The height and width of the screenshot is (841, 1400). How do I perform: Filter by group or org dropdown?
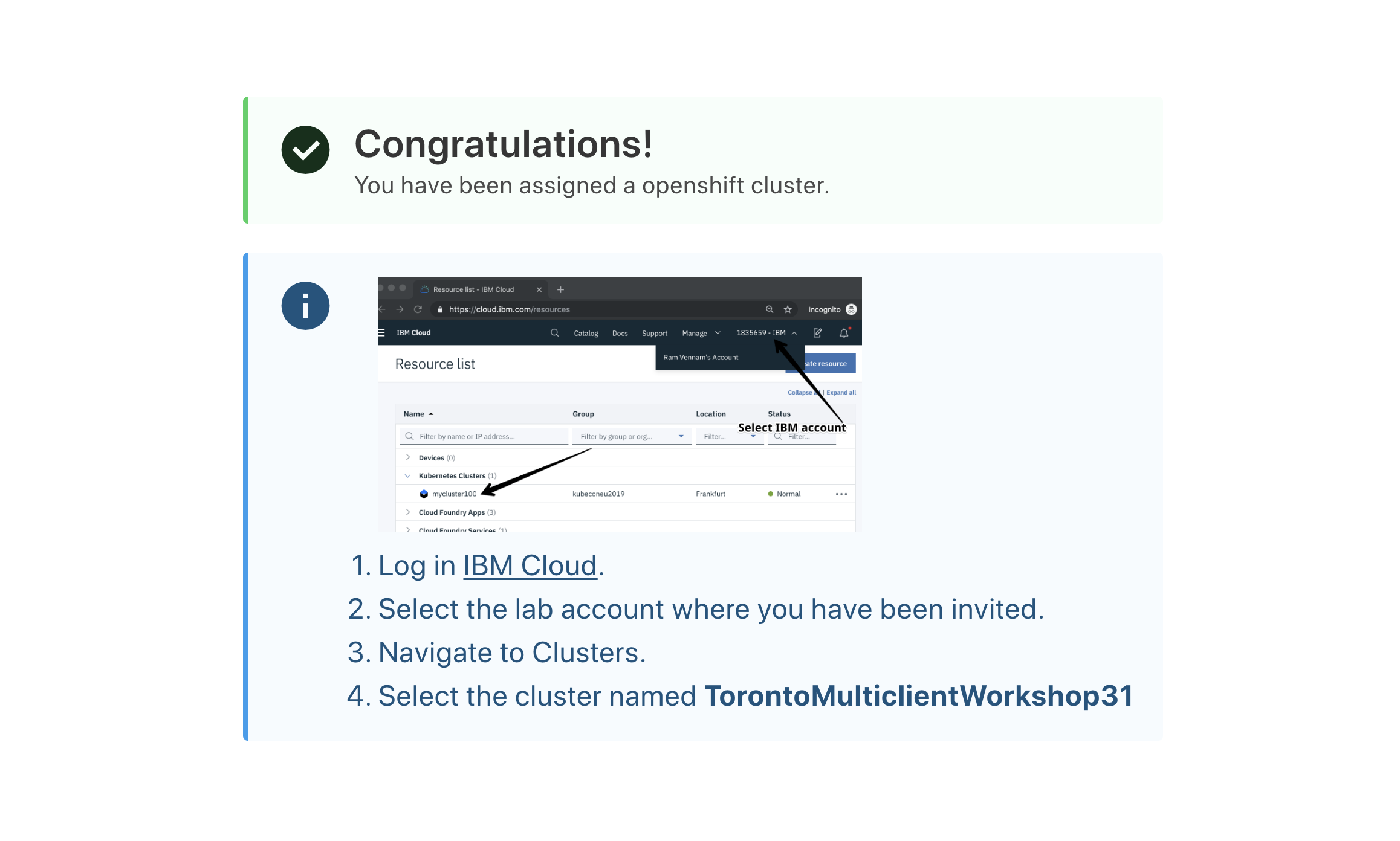[x=628, y=435]
